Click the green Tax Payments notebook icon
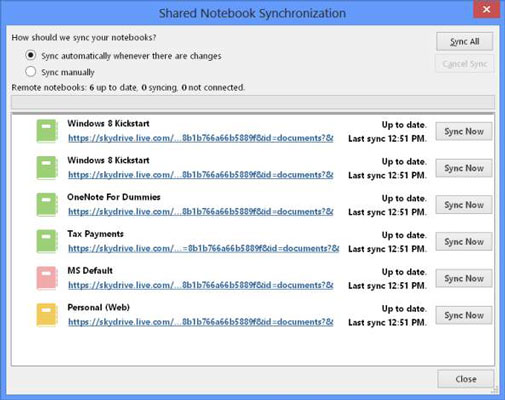Image resolution: width=505 pixels, height=400 pixels. point(47,241)
